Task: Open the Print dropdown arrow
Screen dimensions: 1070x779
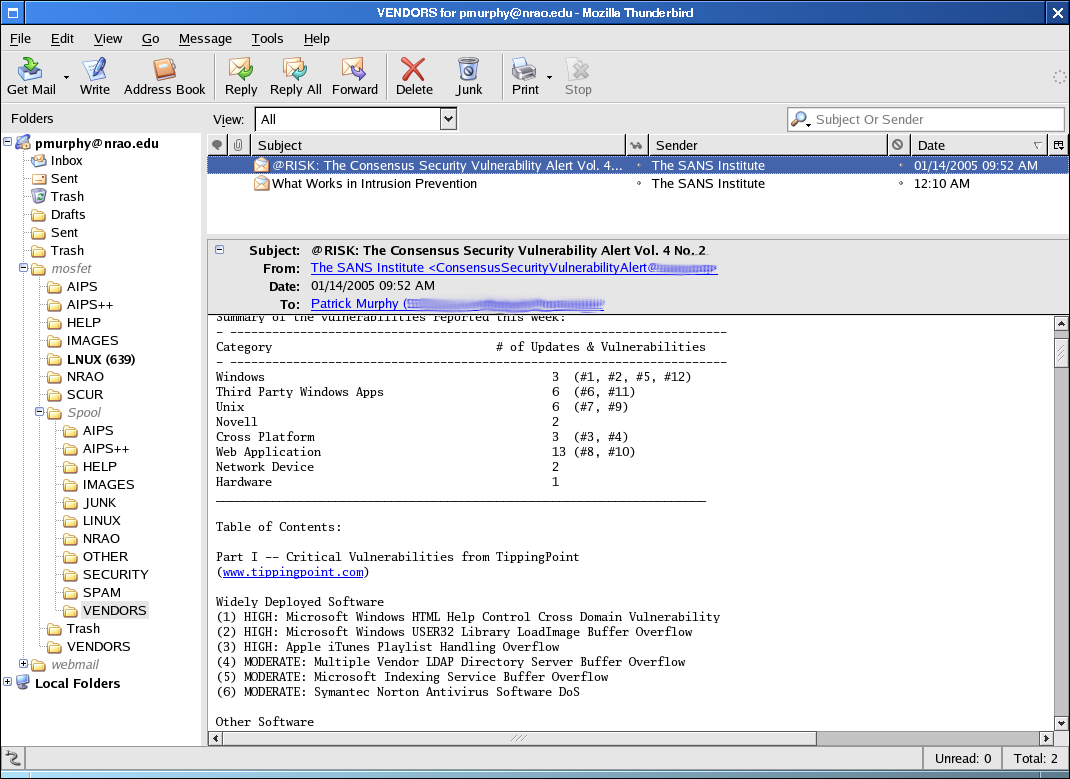Action: point(549,77)
